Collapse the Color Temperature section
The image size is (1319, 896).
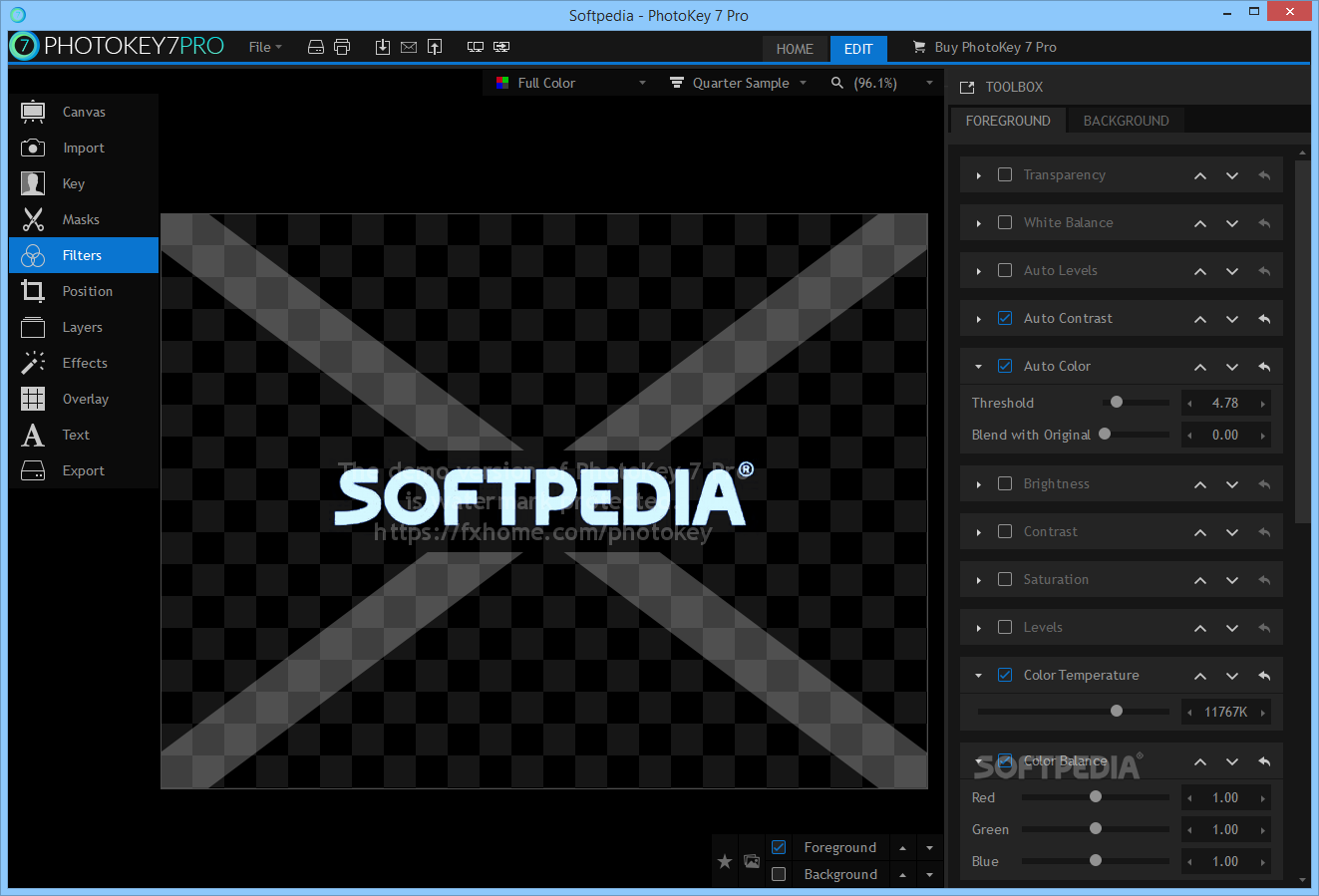(979, 676)
